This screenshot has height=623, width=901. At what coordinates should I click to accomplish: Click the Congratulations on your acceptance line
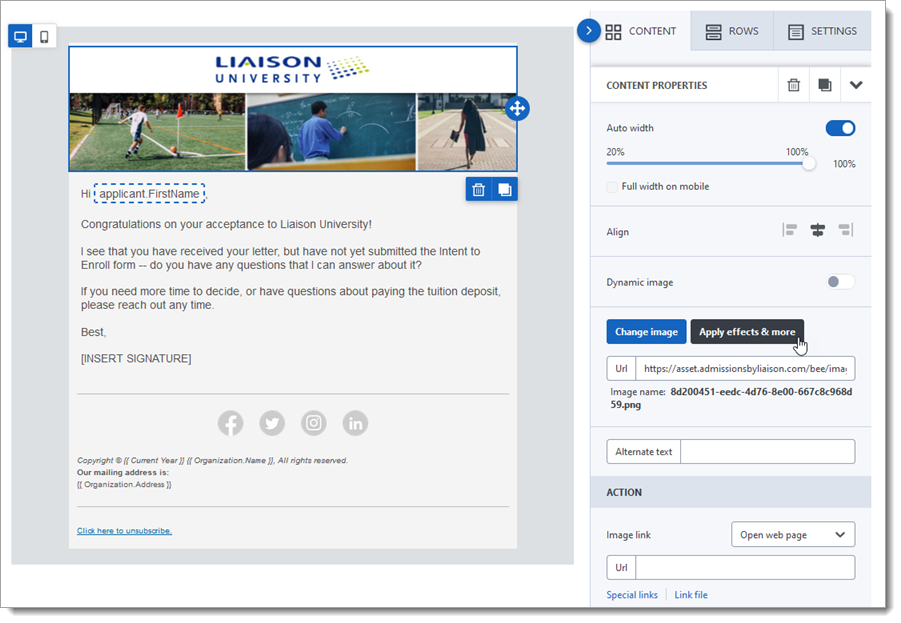(x=226, y=224)
